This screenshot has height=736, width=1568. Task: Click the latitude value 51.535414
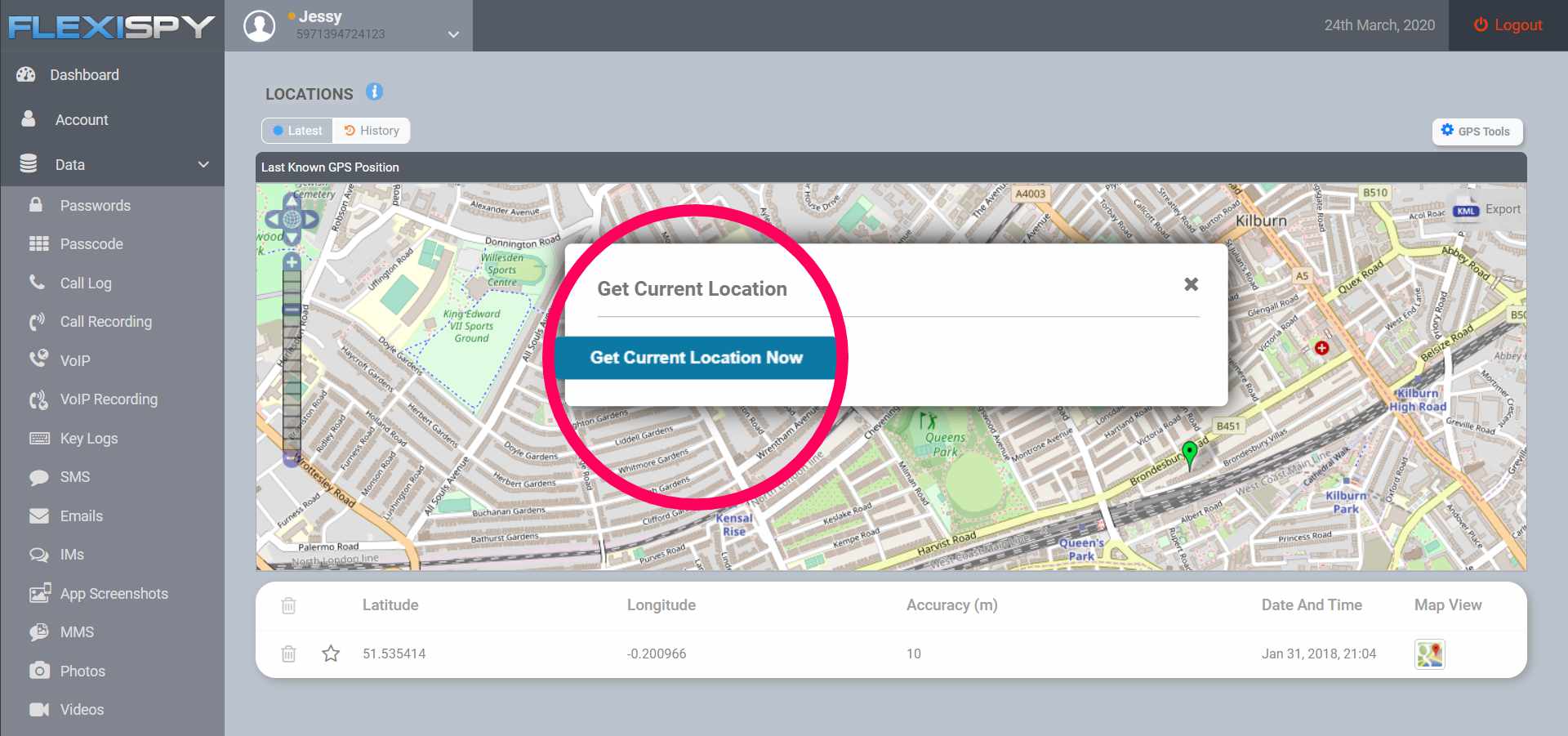(394, 653)
